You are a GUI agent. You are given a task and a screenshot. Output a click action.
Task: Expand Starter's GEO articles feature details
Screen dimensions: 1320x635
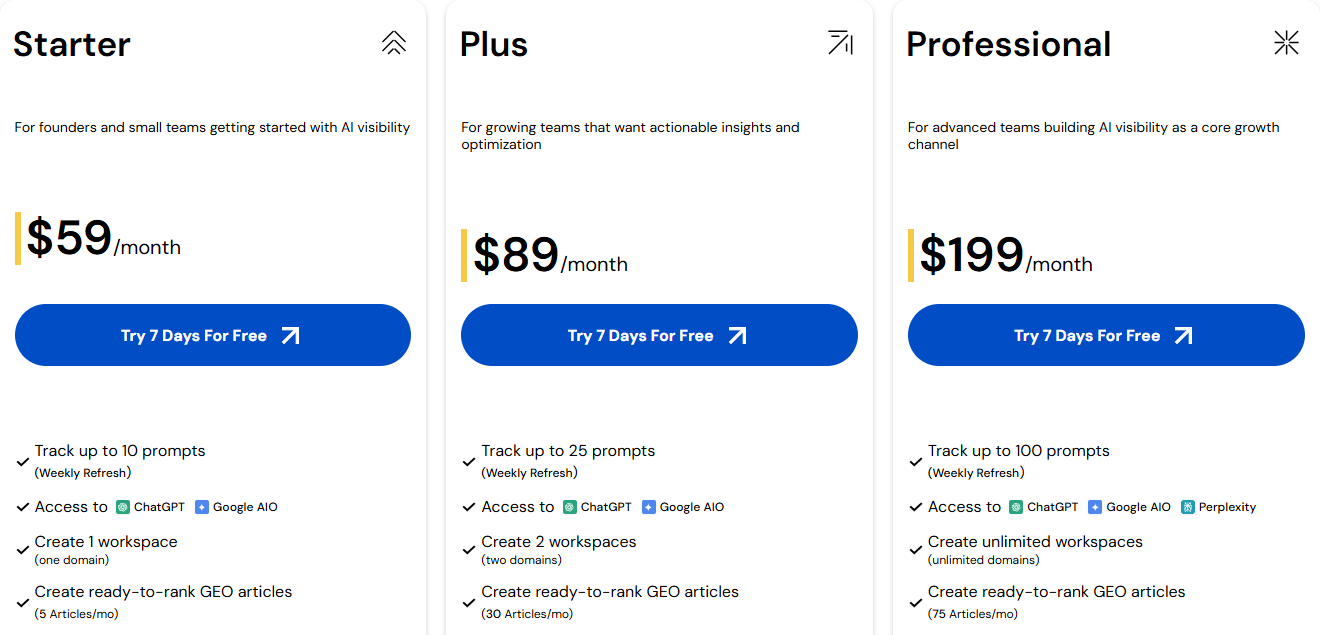click(163, 591)
